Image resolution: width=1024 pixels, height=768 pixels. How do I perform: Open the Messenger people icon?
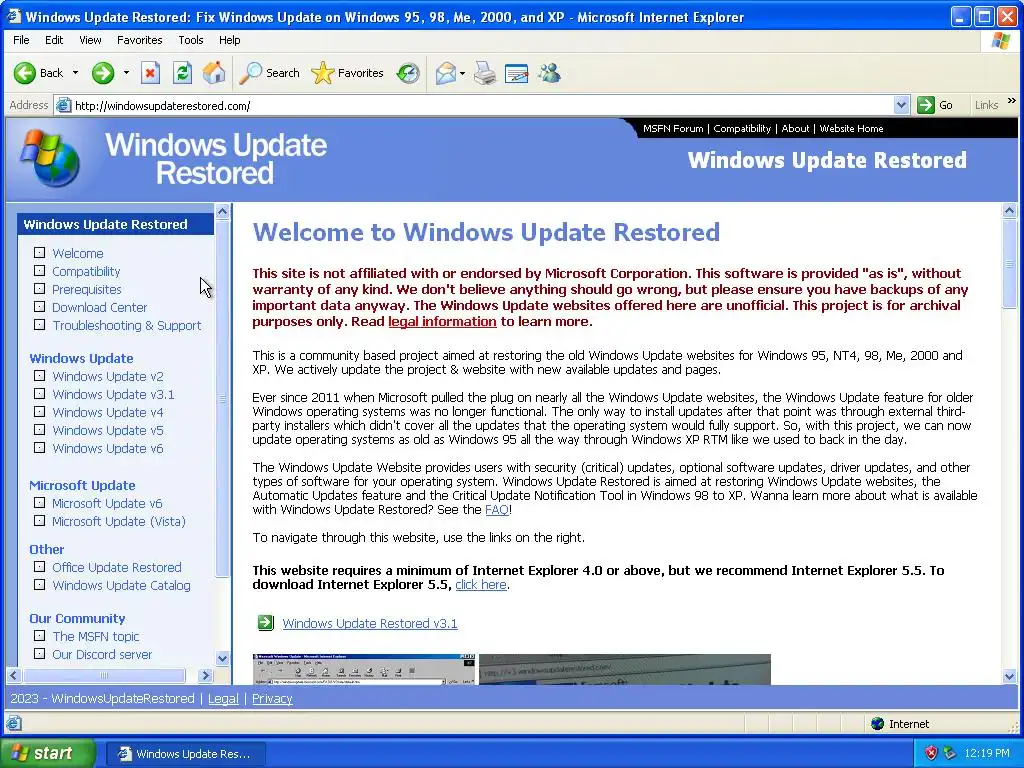(549, 73)
